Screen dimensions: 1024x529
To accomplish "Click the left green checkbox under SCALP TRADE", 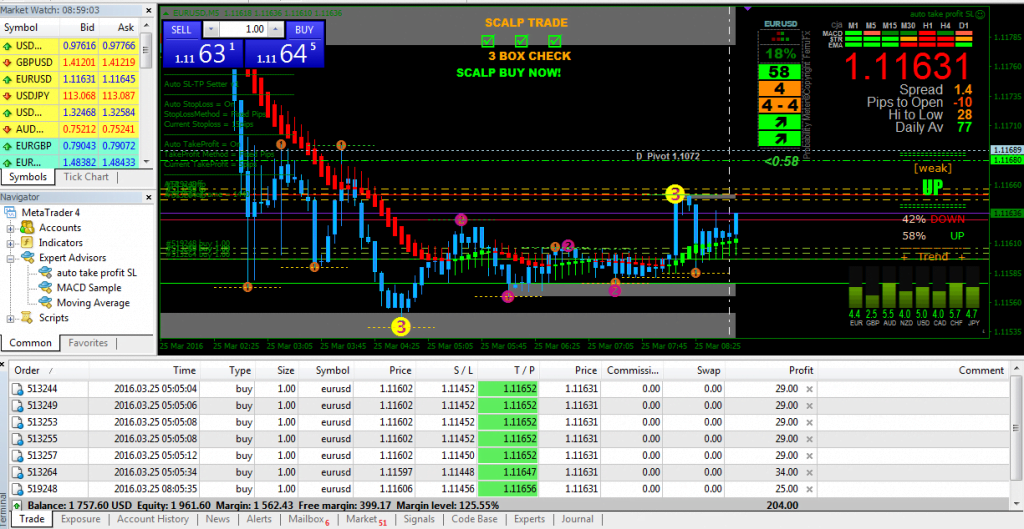I will point(487,41).
